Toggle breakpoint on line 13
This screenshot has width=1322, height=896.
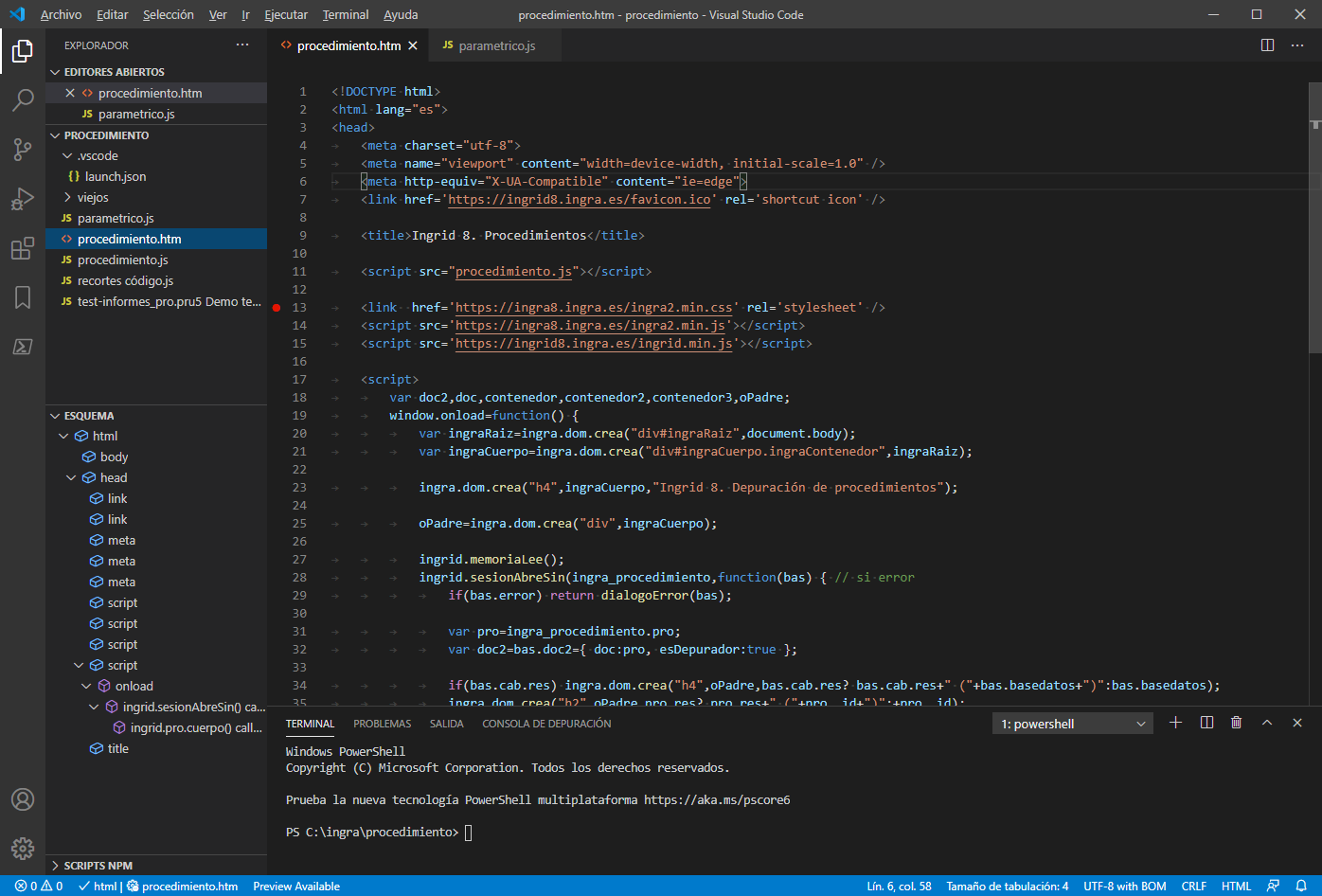(277, 308)
